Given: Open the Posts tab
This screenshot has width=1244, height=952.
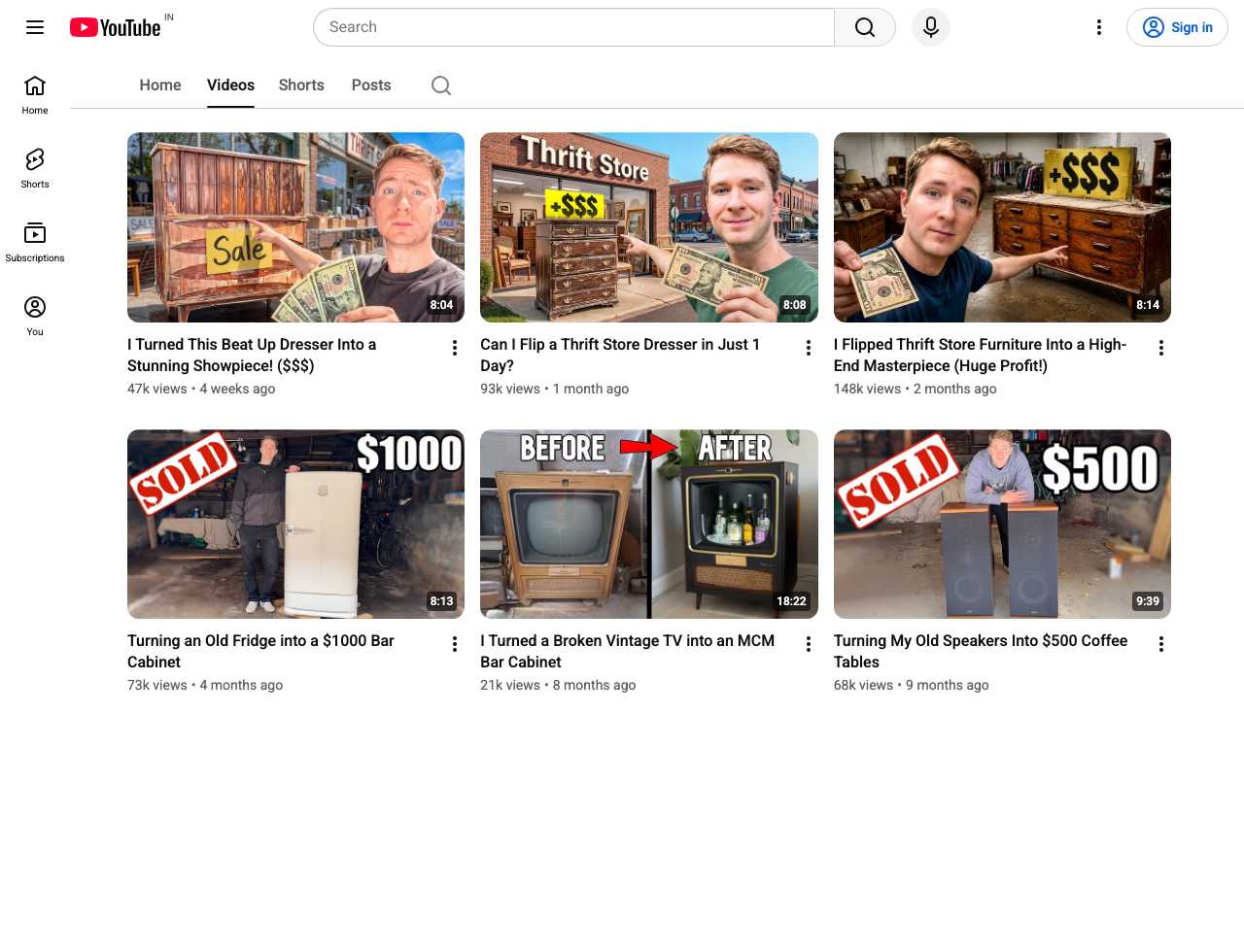Looking at the screenshot, I should (371, 85).
